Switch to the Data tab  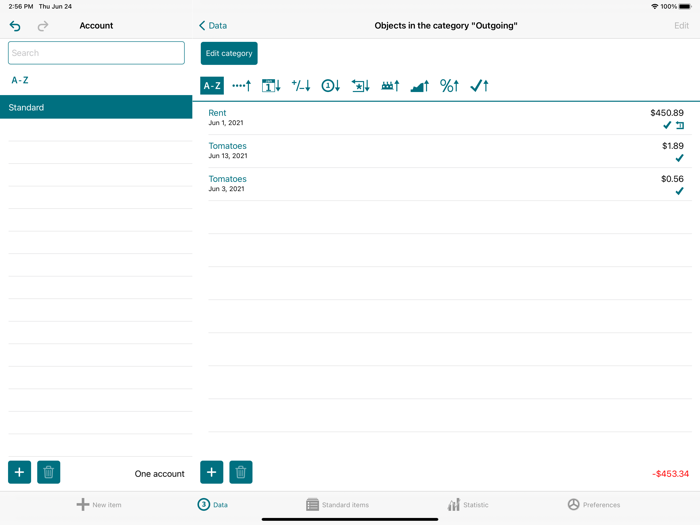pos(212,504)
